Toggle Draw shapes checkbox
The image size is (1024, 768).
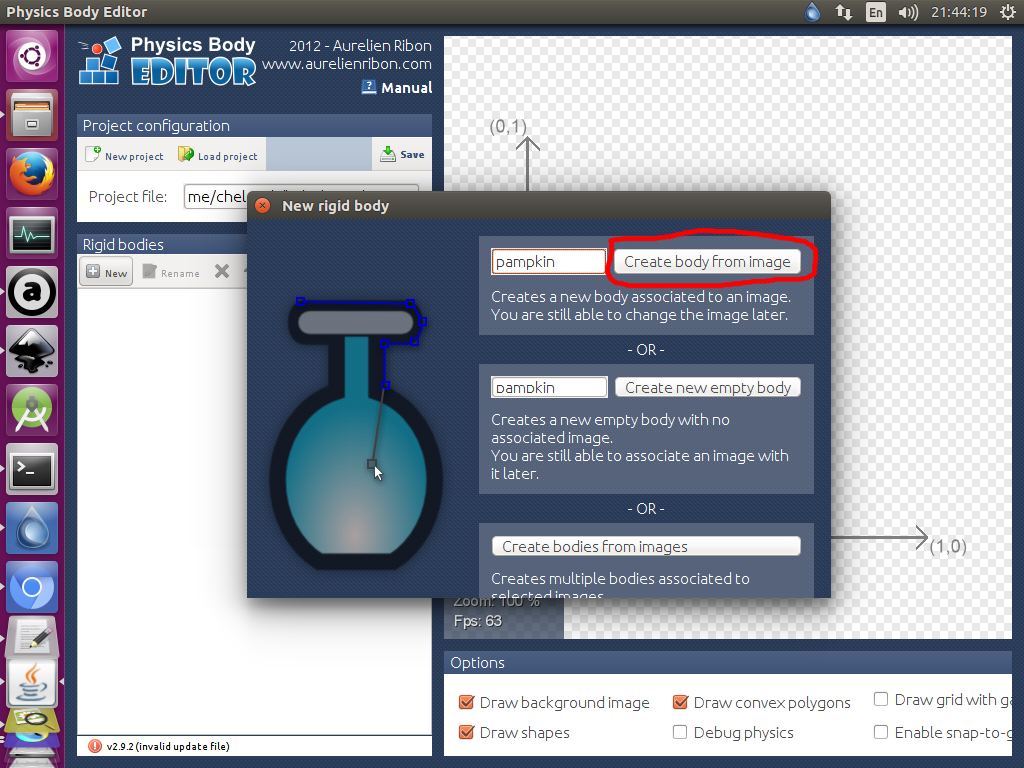(x=466, y=732)
